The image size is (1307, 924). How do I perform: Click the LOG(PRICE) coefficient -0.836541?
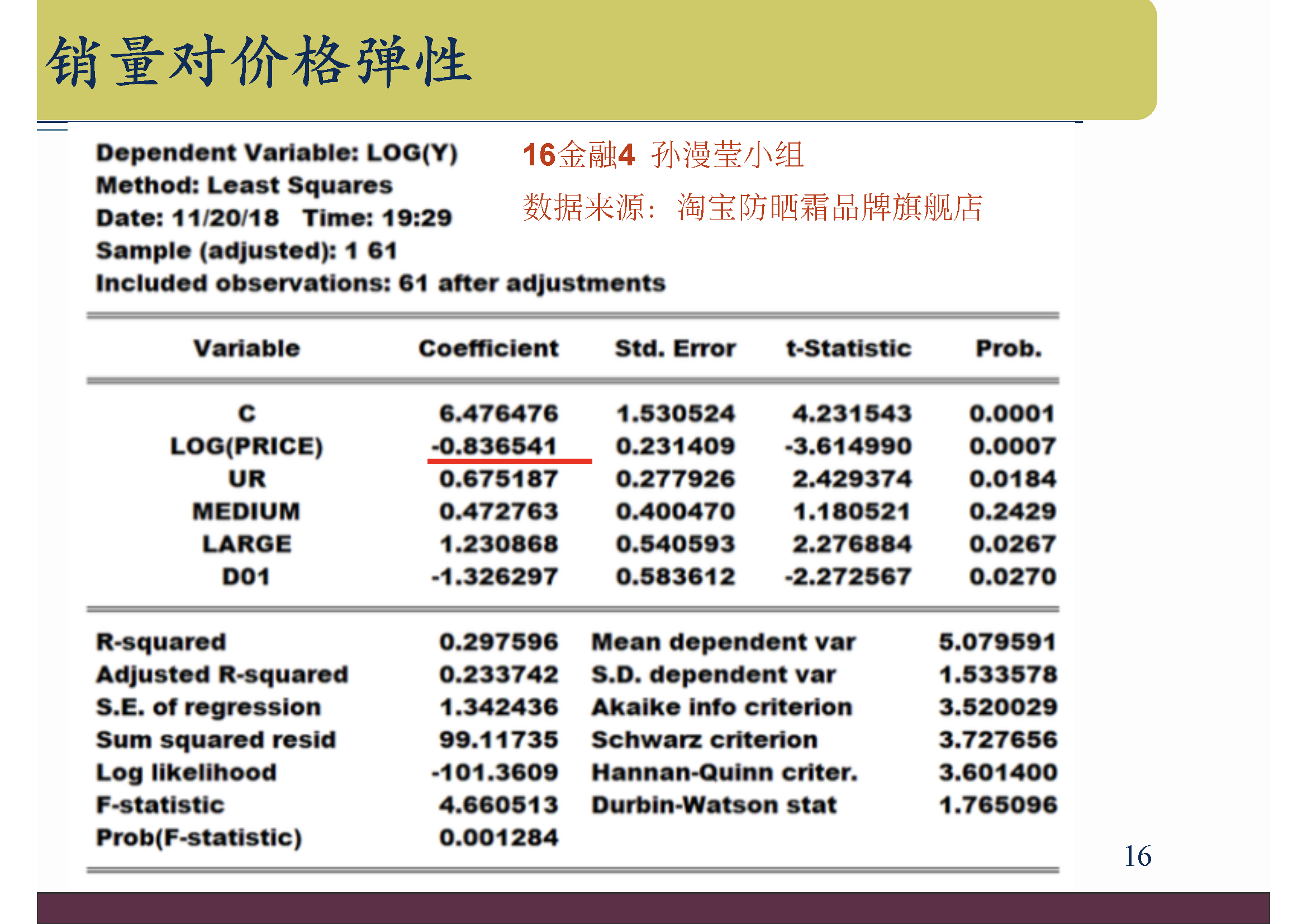(x=493, y=446)
